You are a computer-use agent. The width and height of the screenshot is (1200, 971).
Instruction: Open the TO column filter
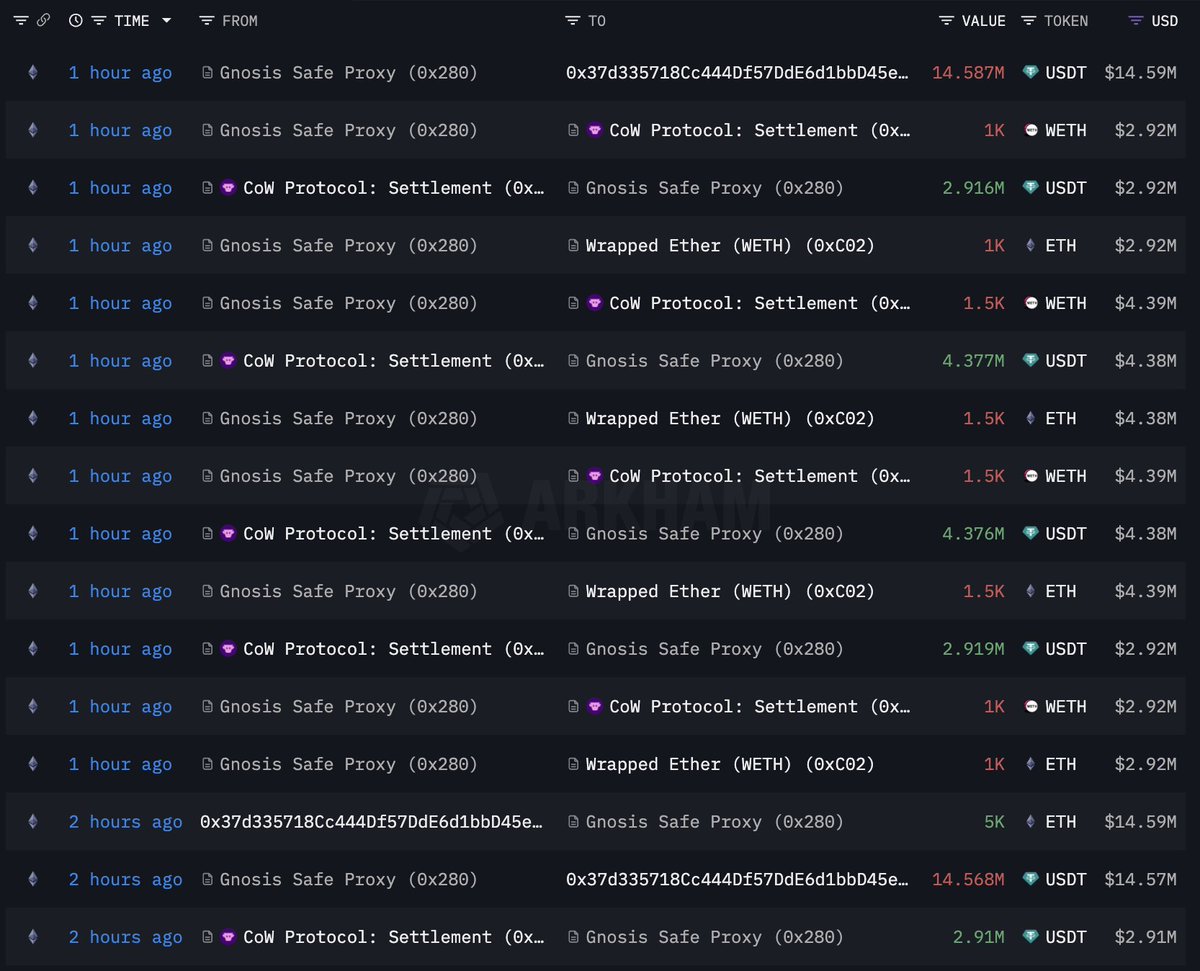tap(572, 21)
